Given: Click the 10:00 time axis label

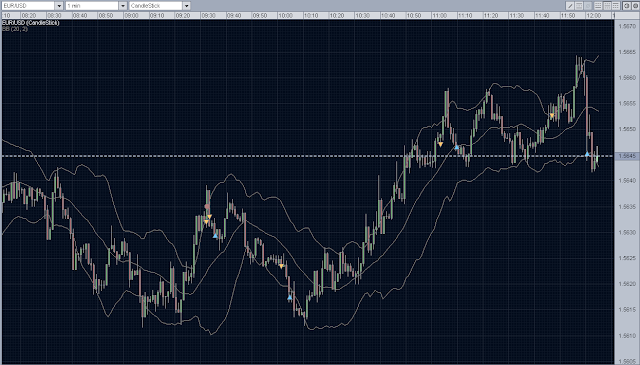Looking at the screenshot, I should (285, 16).
